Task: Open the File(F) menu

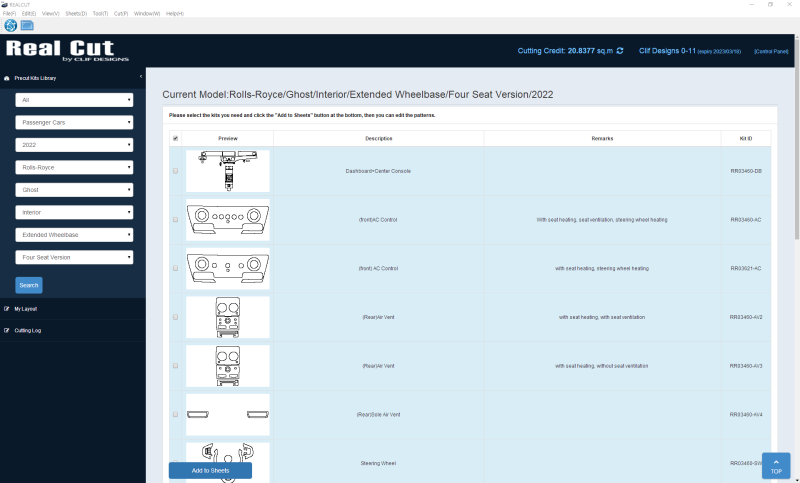Action: click(x=9, y=14)
